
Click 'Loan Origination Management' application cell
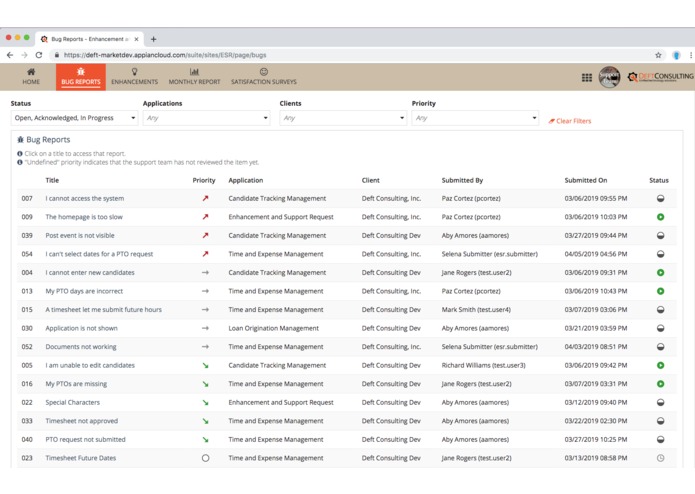point(273,328)
